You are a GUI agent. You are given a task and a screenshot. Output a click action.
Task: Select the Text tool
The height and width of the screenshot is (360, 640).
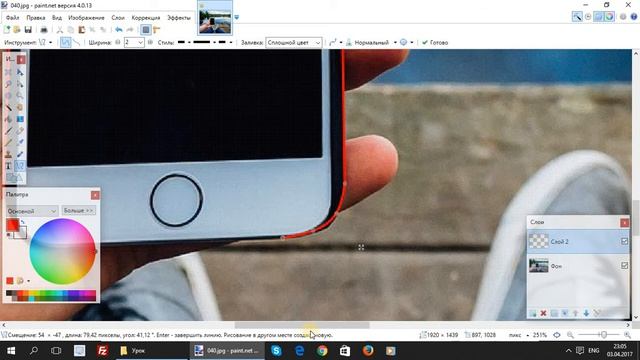8,166
